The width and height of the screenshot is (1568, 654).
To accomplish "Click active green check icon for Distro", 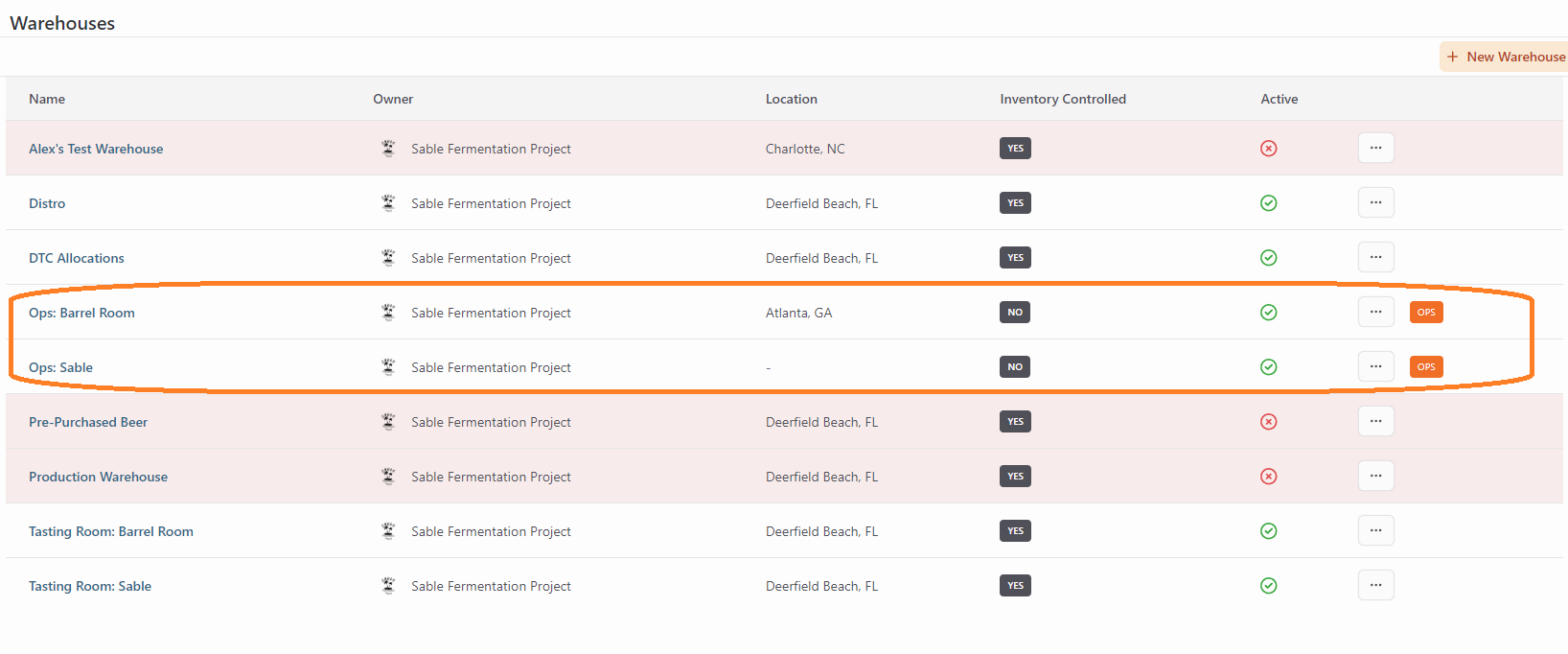I will click(1268, 203).
